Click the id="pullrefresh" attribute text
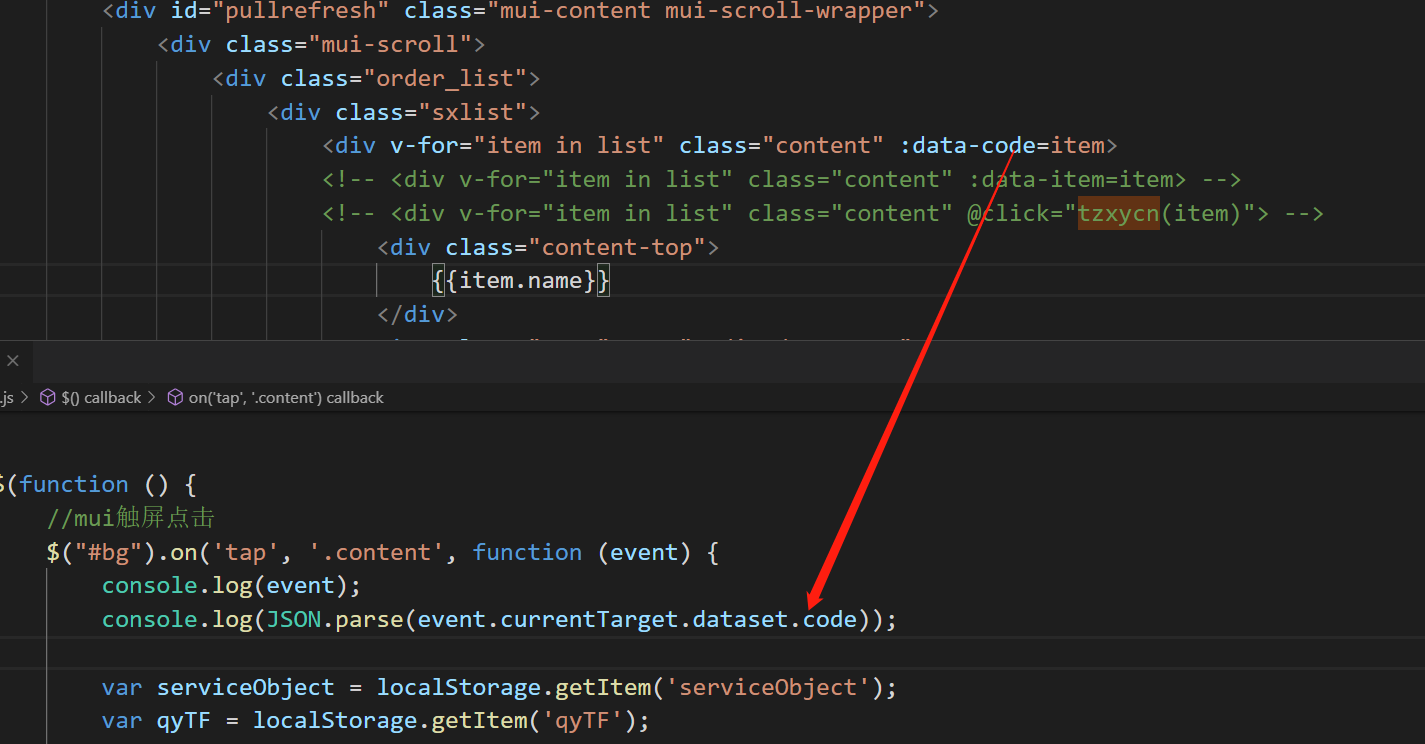The height and width of the screenshot is (744, 1425). (x=279, y=11)
